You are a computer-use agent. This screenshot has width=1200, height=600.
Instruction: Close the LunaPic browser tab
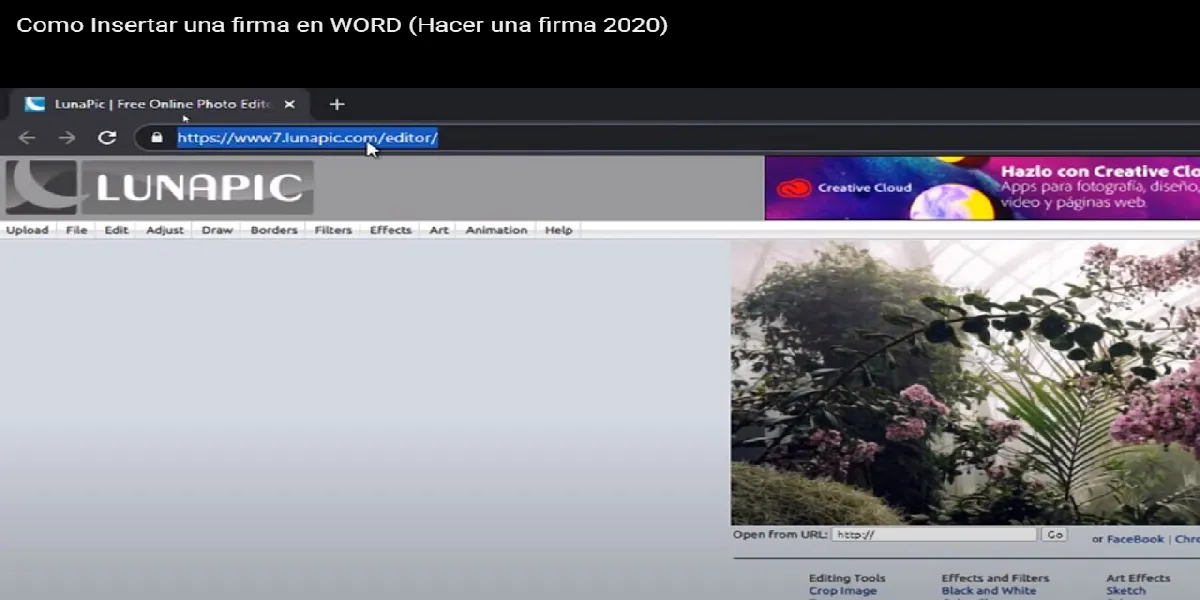pyautogui.click(x=290, y=104)
